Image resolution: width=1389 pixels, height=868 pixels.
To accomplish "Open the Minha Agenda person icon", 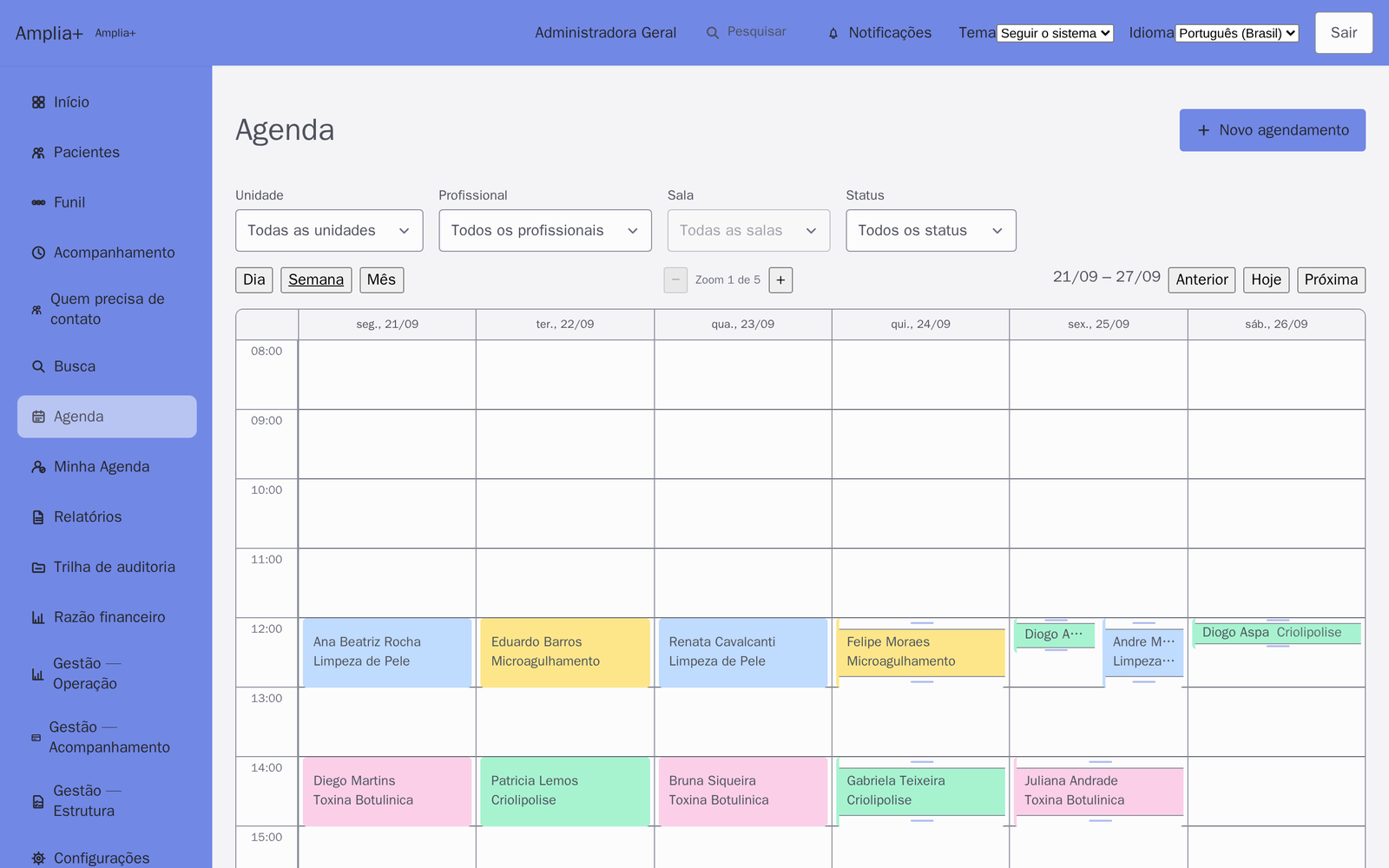I will pos(38,467).
